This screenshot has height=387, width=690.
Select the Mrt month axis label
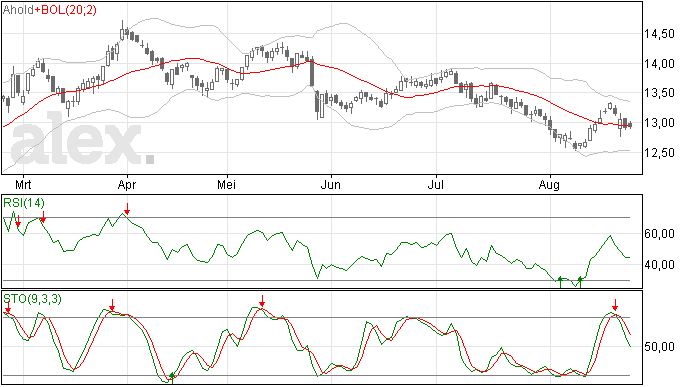(x=23, y=184)
